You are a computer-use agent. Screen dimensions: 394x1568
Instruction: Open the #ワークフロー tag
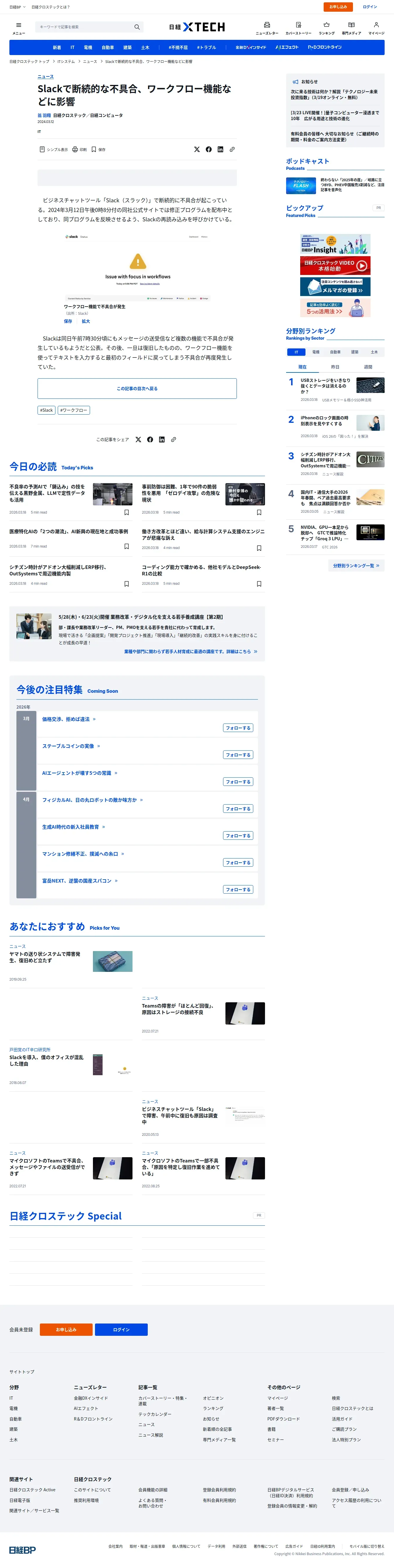pos(74,410)
